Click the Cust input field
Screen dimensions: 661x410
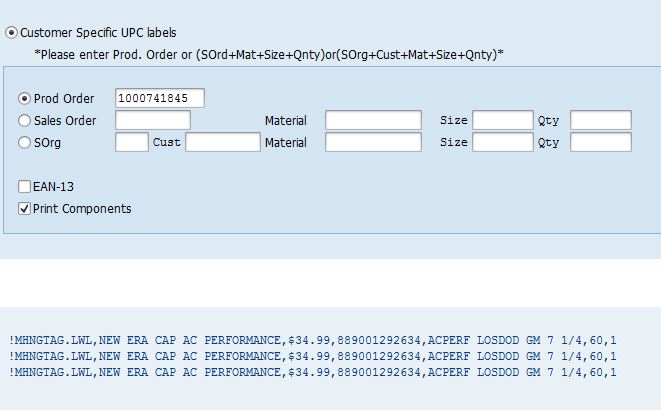coord(222,142)
